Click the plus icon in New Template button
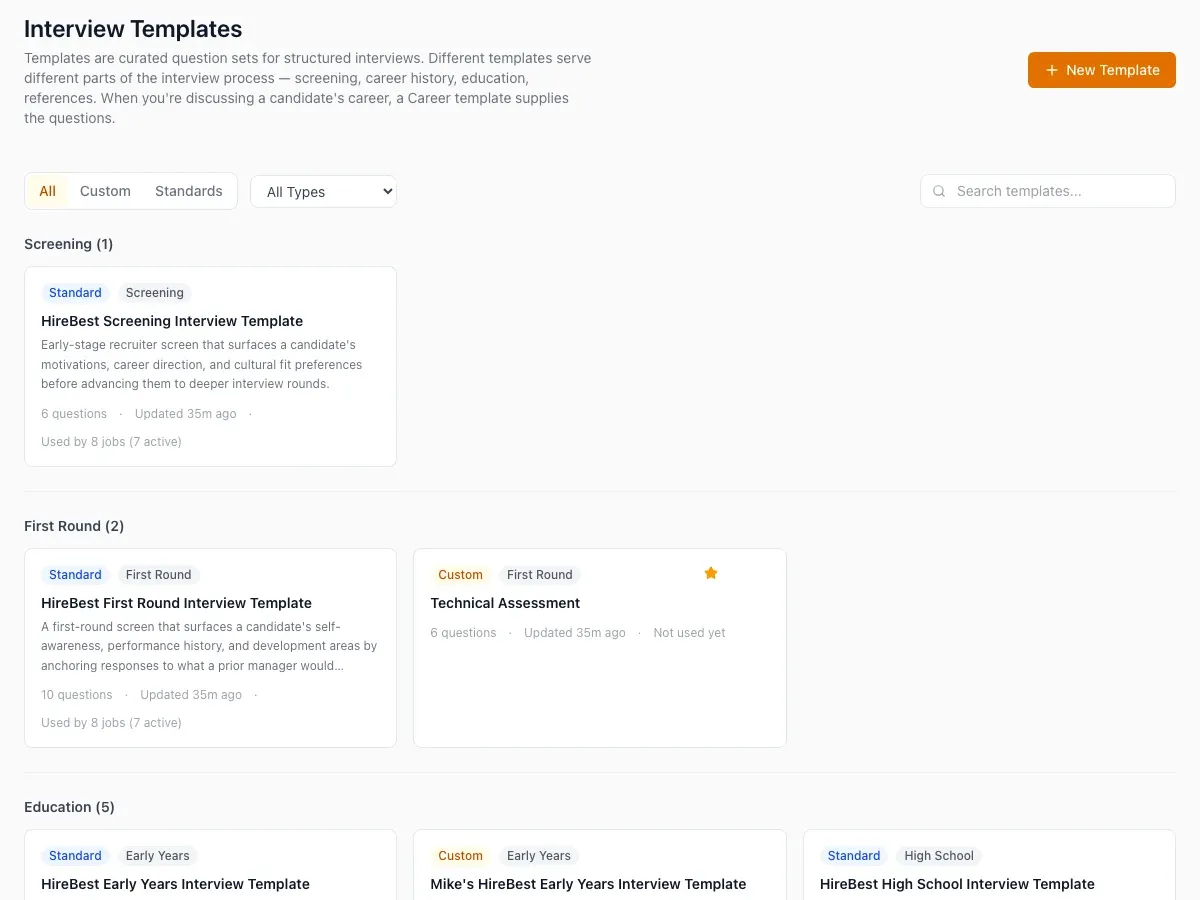 pyautogui.click(x=1051, y=70)
